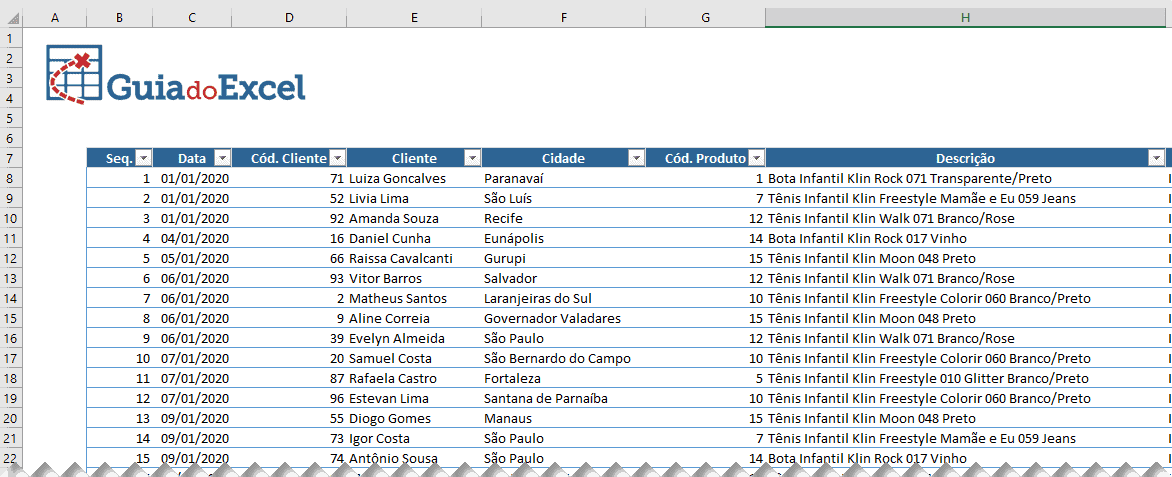Select column E header

coord(414,18)
